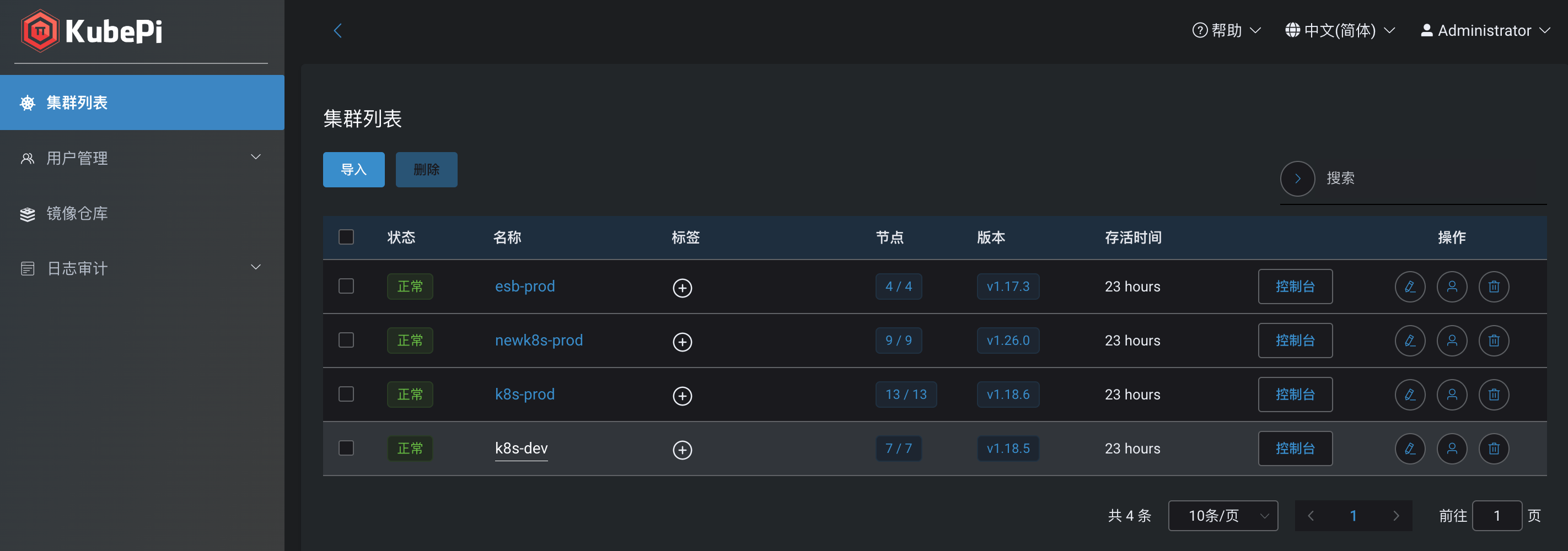Toggle the select-all header checkbox
The image size is (1568, 551).
346,236
